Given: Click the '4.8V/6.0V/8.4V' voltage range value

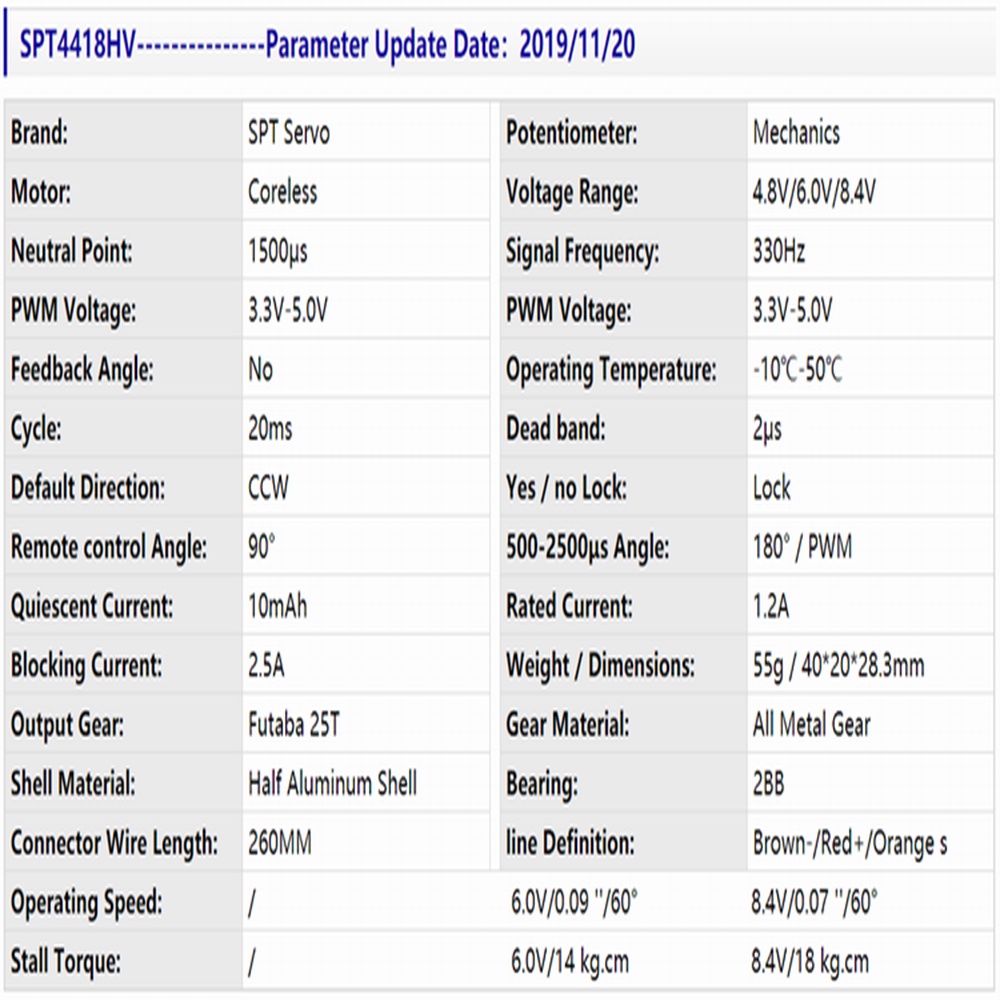Looking at the screenshot, I should 814,192.
